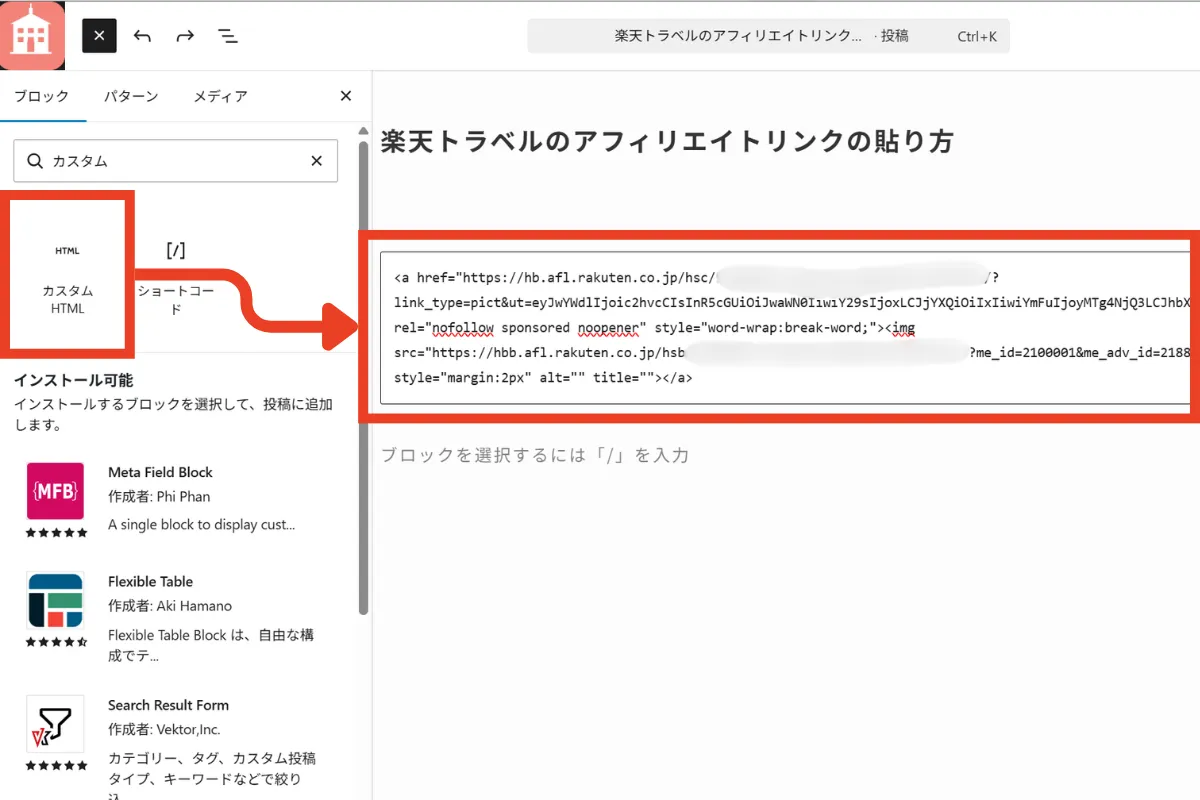This screenshot has width=1200, height=800.
Task: Close the inserter panel with X
Action: coord(346,96)
